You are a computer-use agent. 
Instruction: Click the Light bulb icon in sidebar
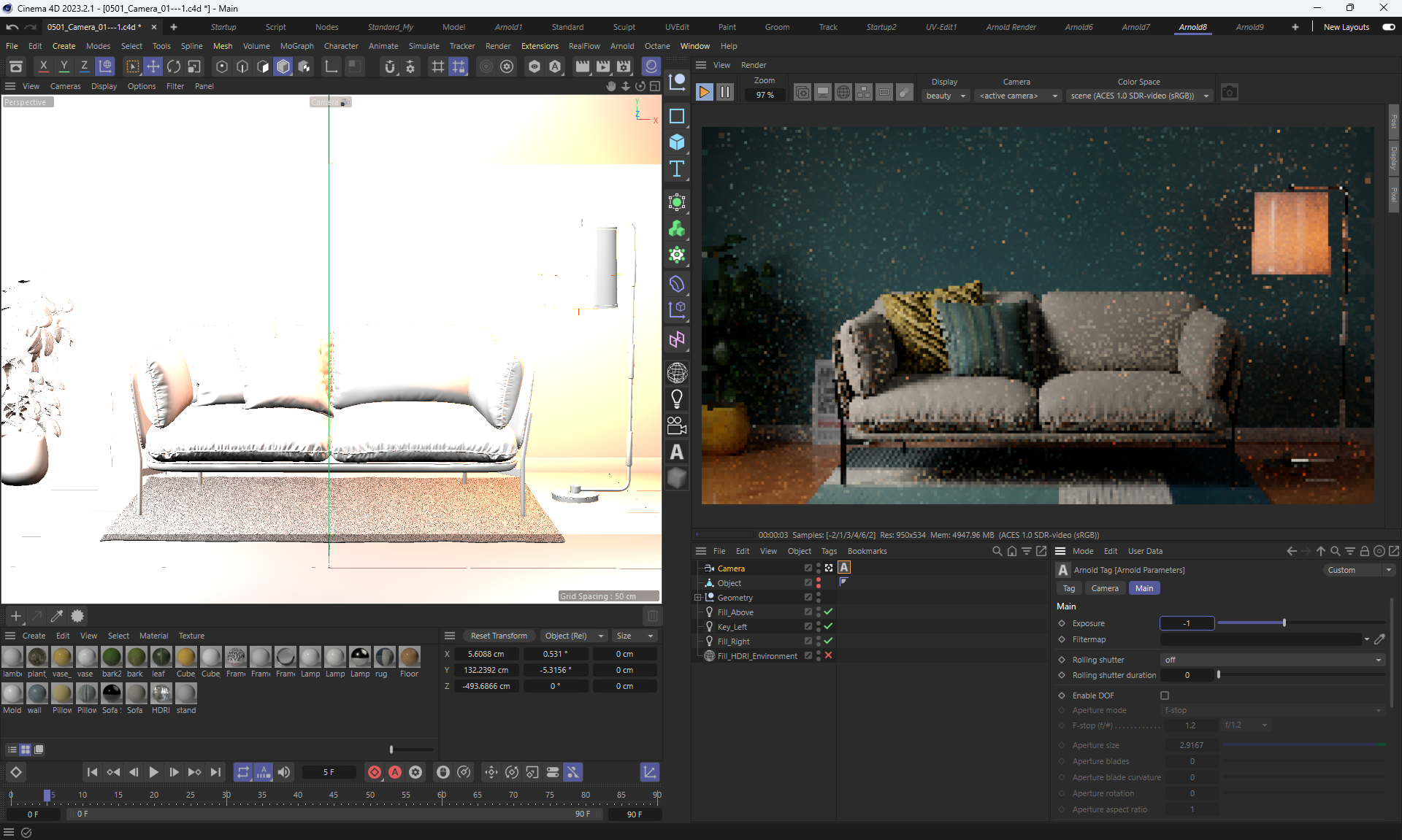(677, 399)
